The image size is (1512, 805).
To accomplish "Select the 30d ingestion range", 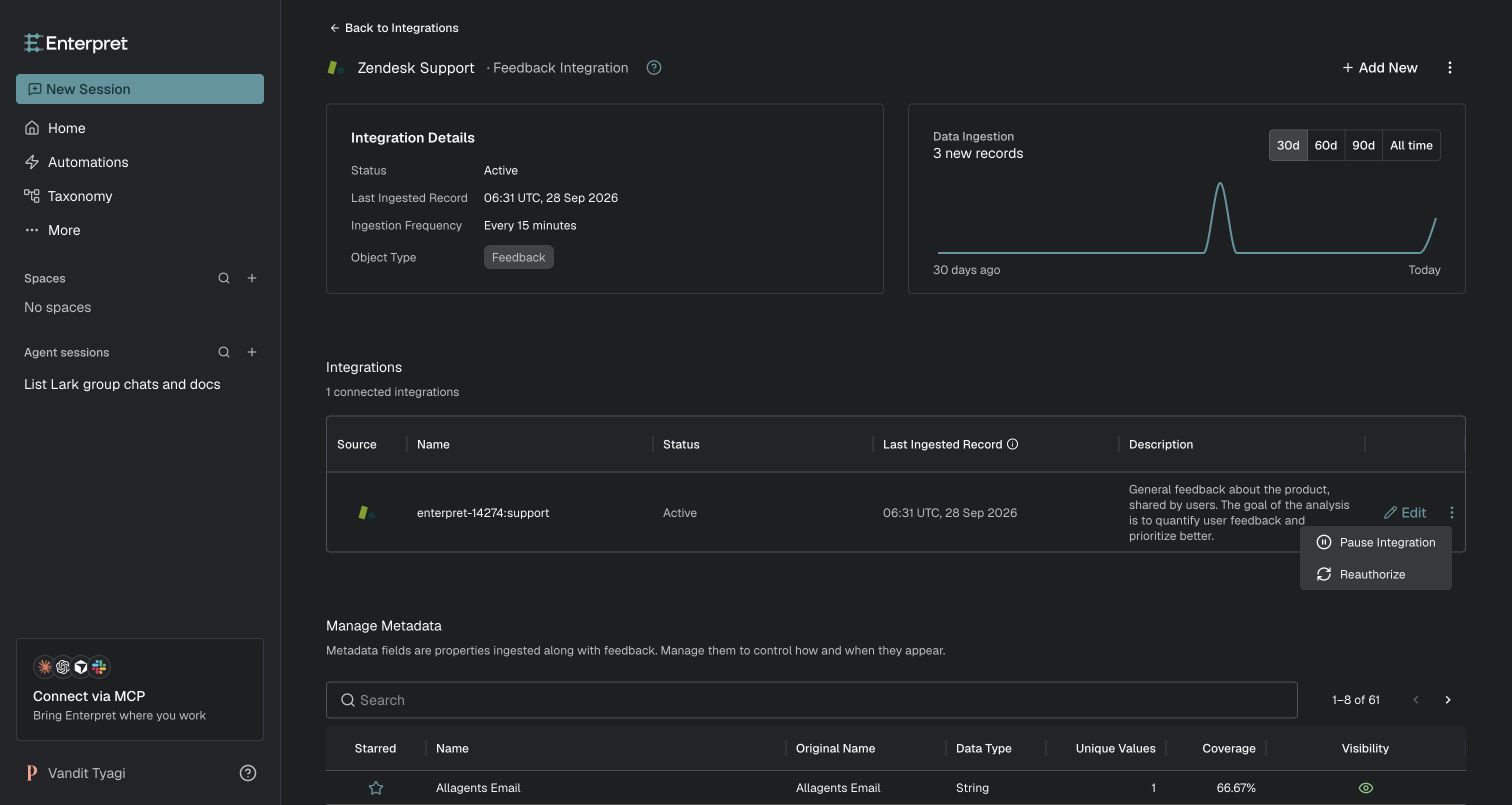I will pyautogui.click(x=1288, y=145).
